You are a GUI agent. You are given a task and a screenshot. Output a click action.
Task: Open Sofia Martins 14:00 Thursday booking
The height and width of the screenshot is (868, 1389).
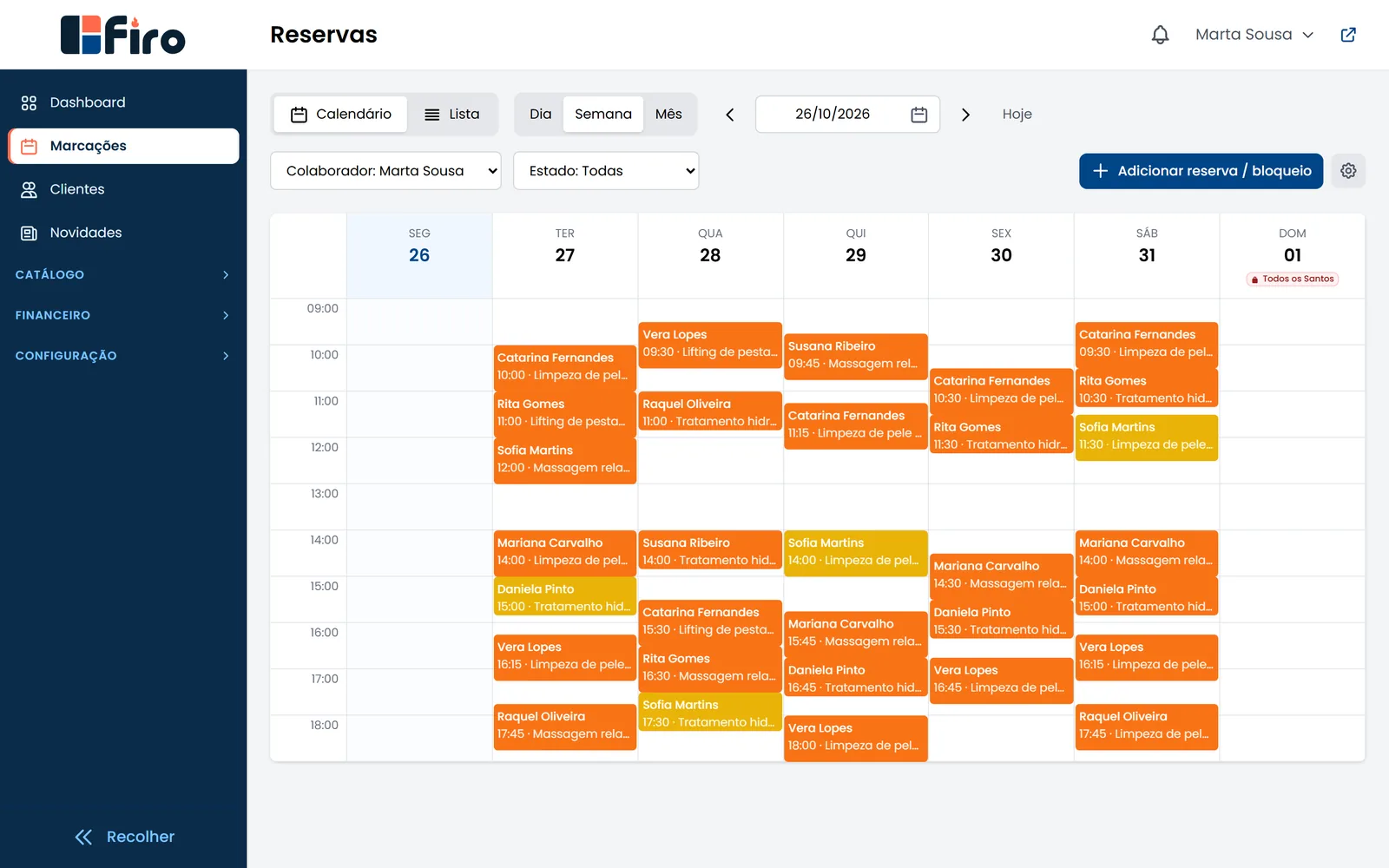coord(855,553)
